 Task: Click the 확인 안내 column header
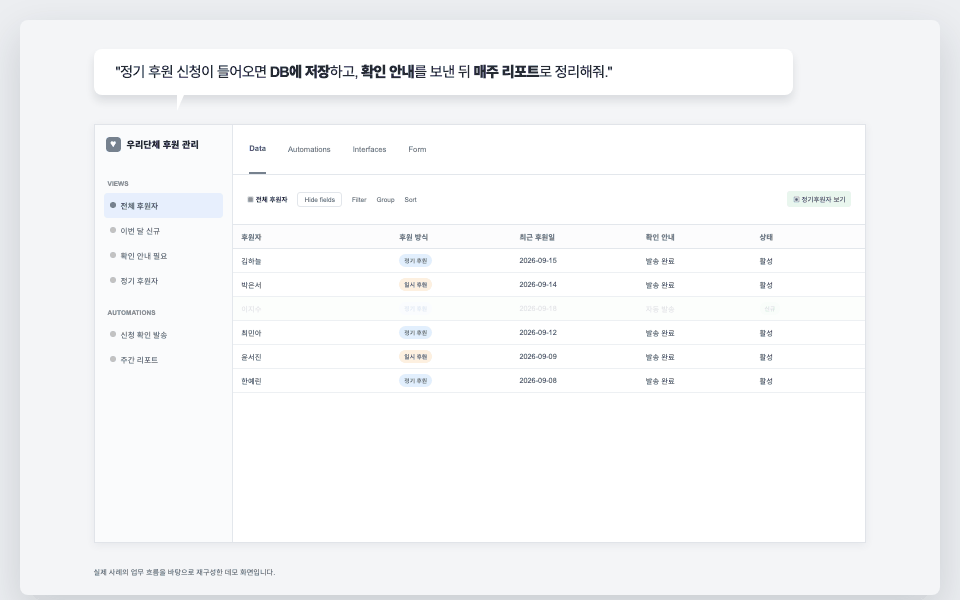point(659,237)
